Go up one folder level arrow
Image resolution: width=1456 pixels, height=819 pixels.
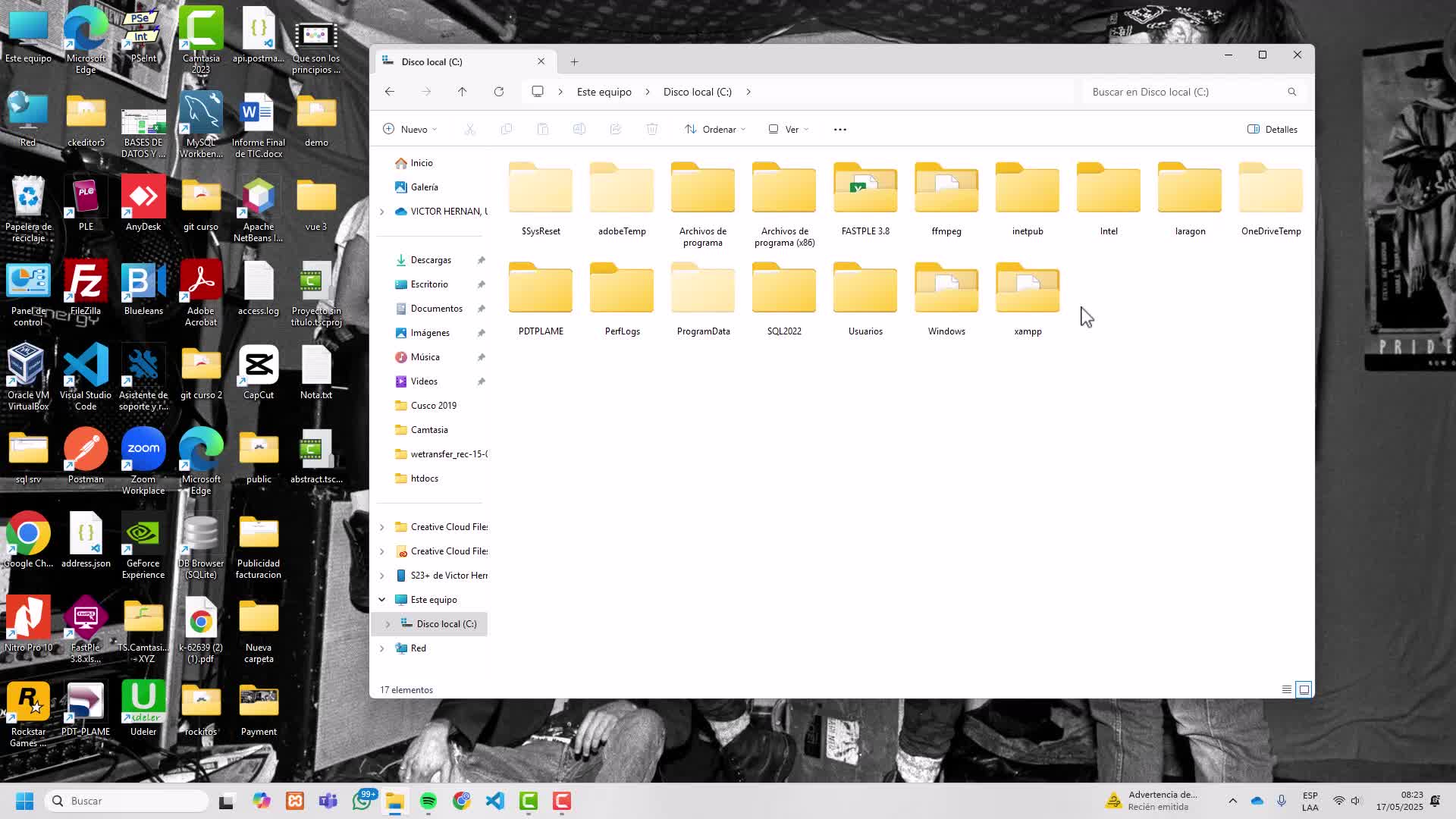[x=462, y=92]
